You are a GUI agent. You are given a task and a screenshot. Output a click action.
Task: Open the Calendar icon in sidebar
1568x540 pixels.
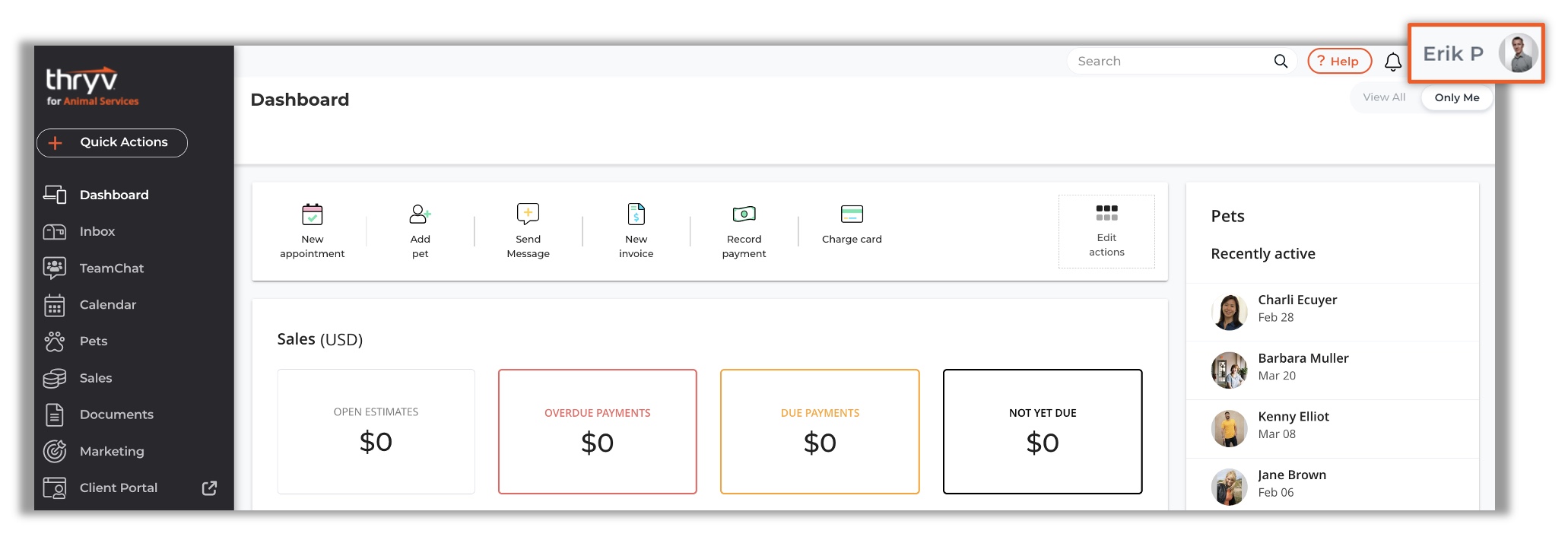tap(55, 304)
